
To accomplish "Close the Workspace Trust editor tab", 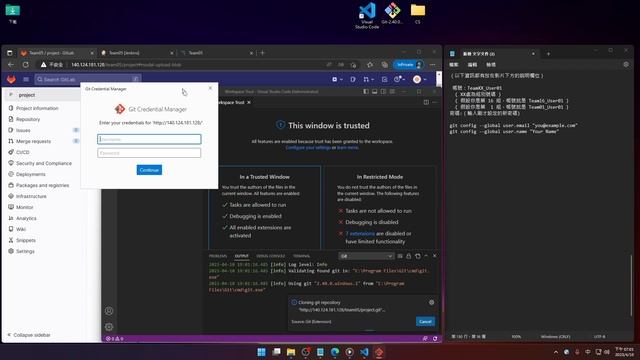I will coord(249,102).
